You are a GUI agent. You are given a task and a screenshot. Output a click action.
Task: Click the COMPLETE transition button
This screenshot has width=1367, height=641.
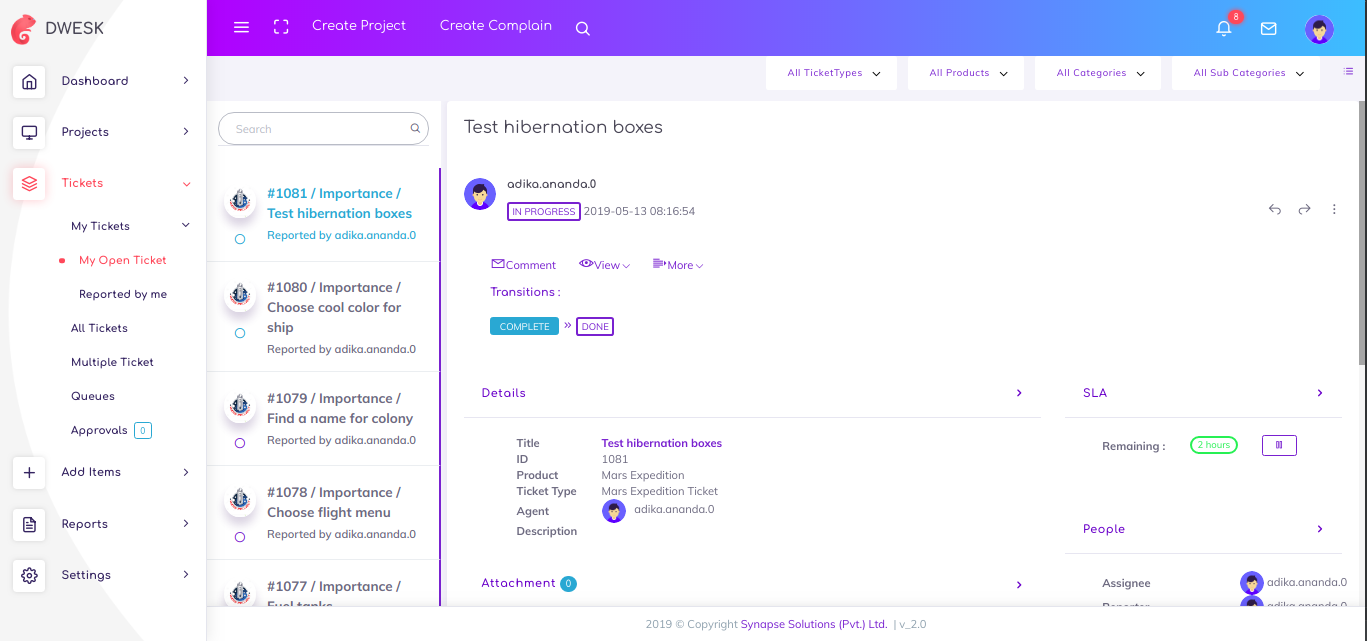(x=524, y=326)
